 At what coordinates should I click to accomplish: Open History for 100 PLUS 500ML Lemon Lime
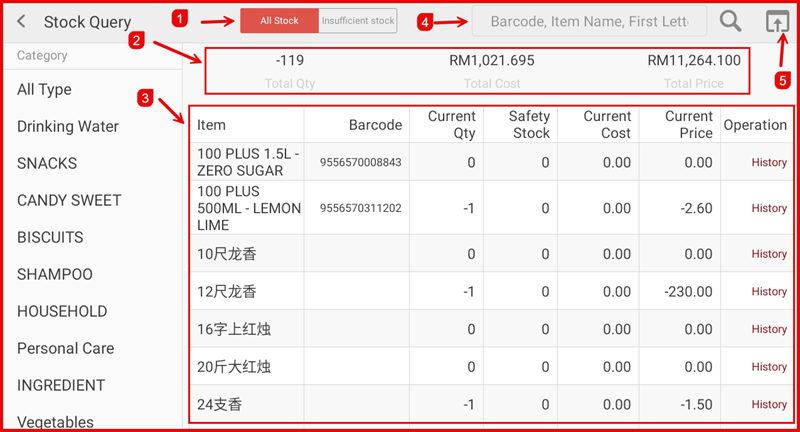(768, 208)
